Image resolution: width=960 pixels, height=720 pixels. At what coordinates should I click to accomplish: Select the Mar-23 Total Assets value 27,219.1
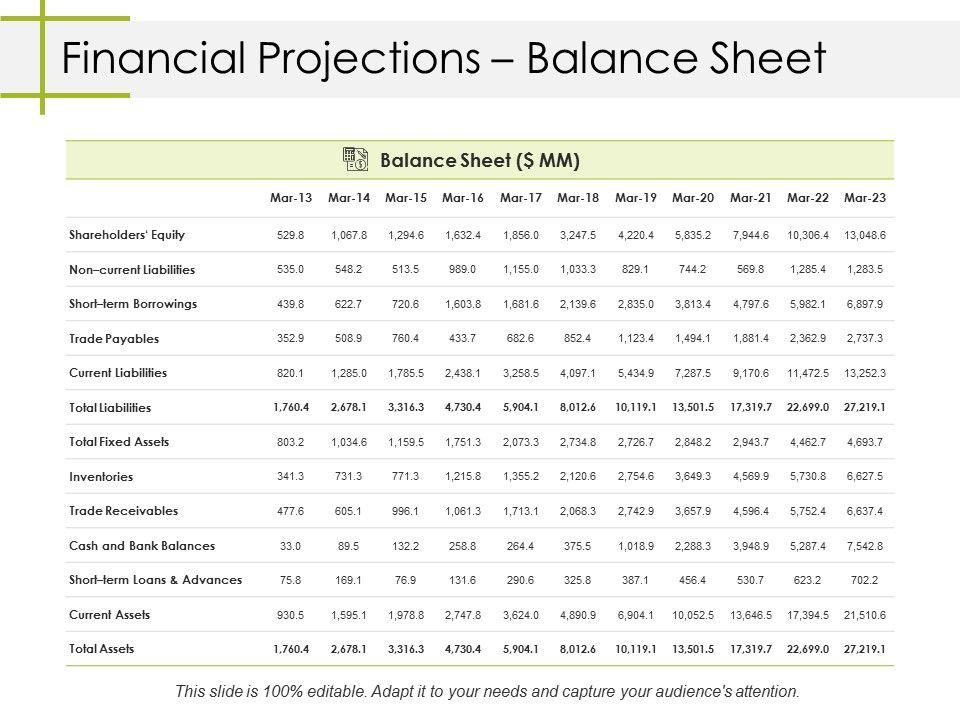click(x=865, y=649)
